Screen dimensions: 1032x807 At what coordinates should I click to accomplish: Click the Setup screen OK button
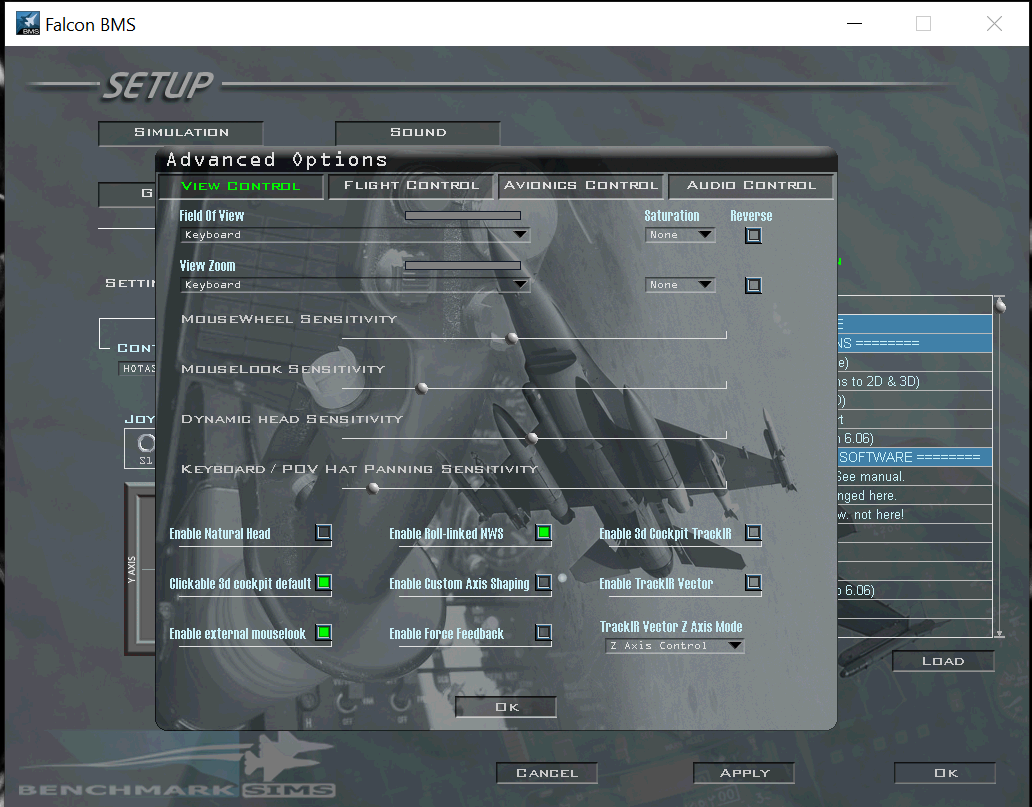click(945, 773)
